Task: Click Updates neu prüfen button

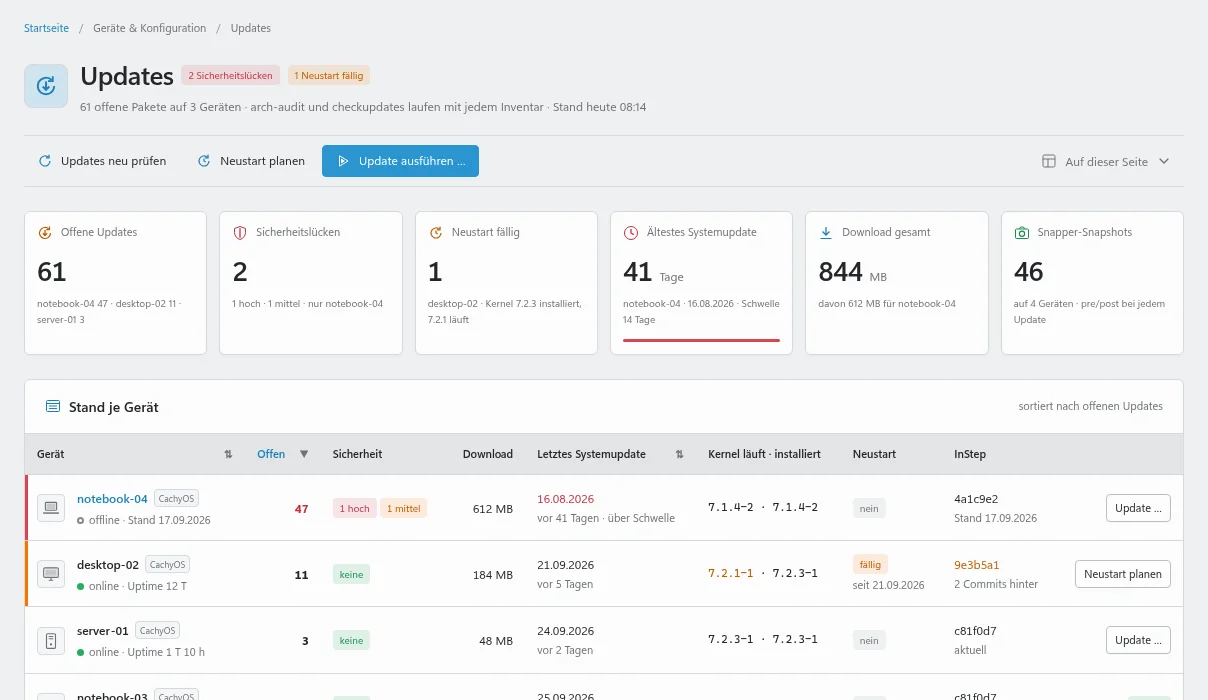Action: pyautogui.click(x=102, y=161)
